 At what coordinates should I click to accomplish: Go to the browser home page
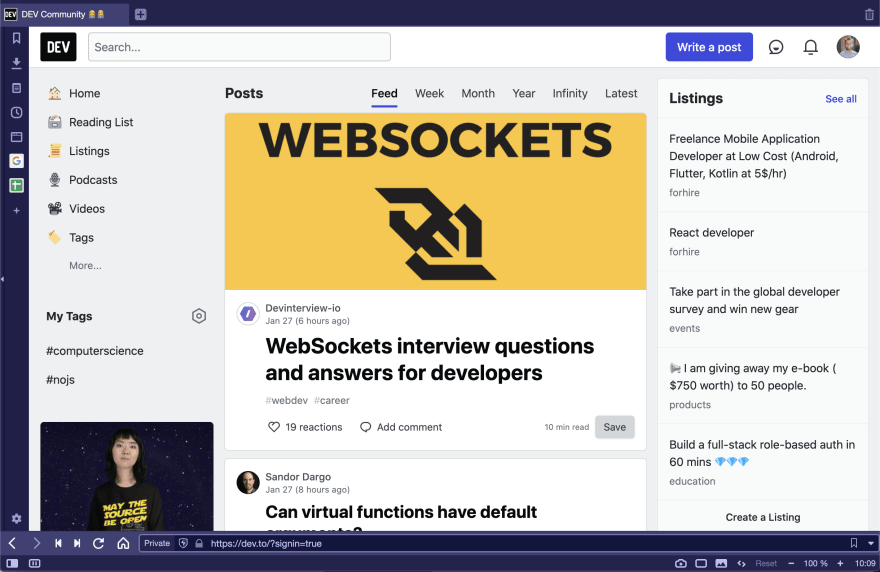pos(123,543)
